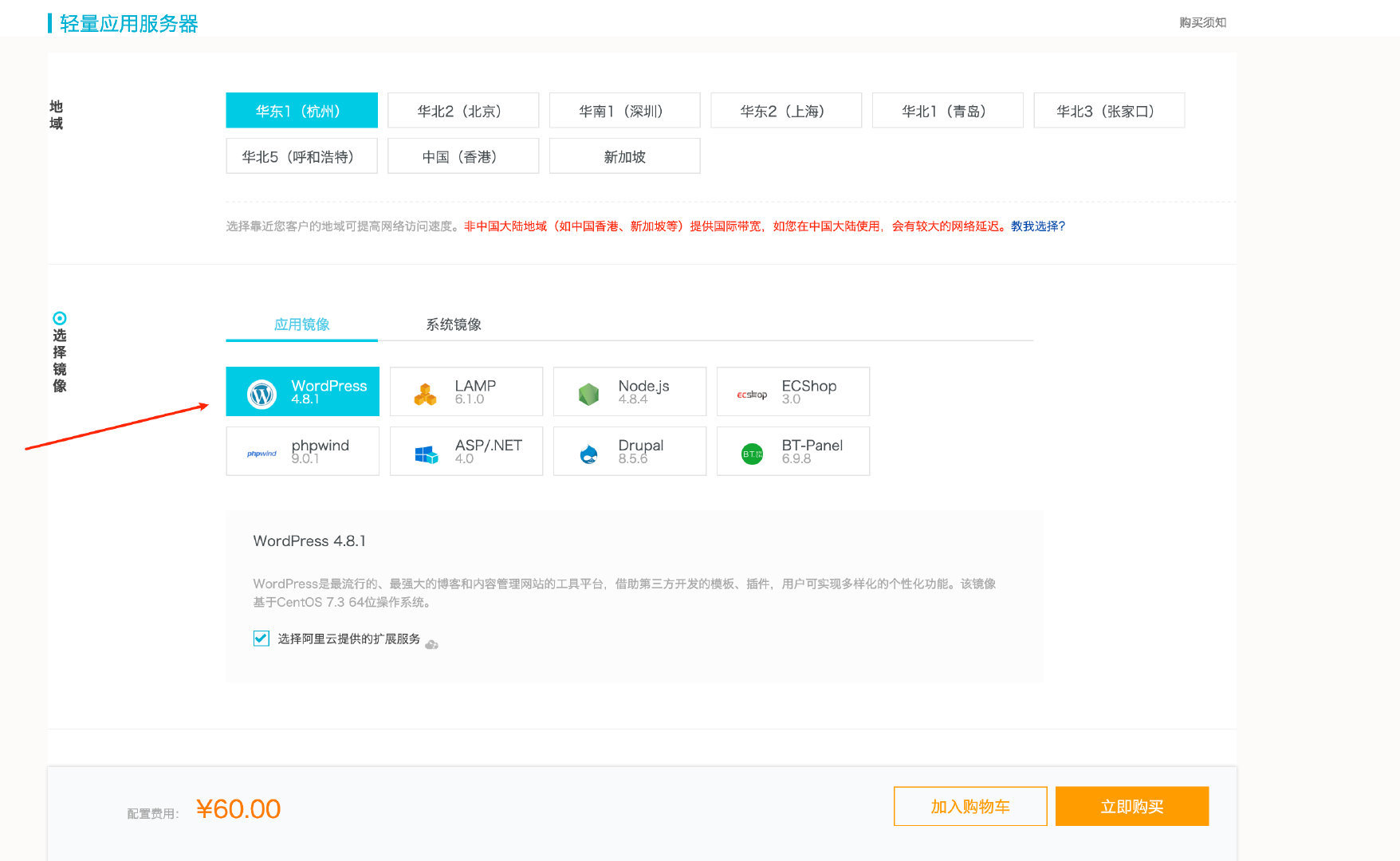1400x861 pixels.
Task: Select region 华东1（杭州）
Action: point(301,110)
